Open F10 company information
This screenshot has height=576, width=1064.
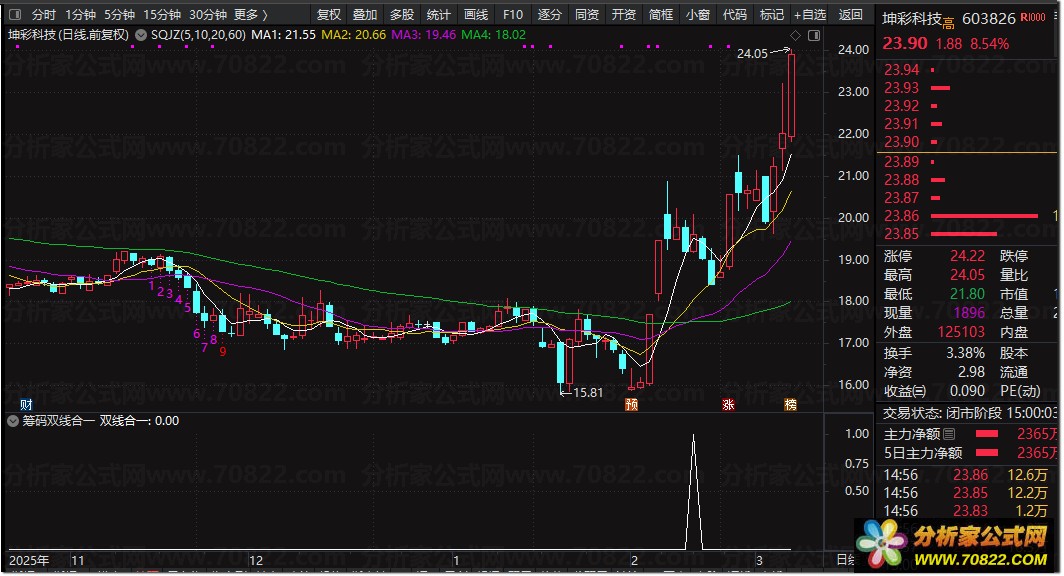(513, 14)
